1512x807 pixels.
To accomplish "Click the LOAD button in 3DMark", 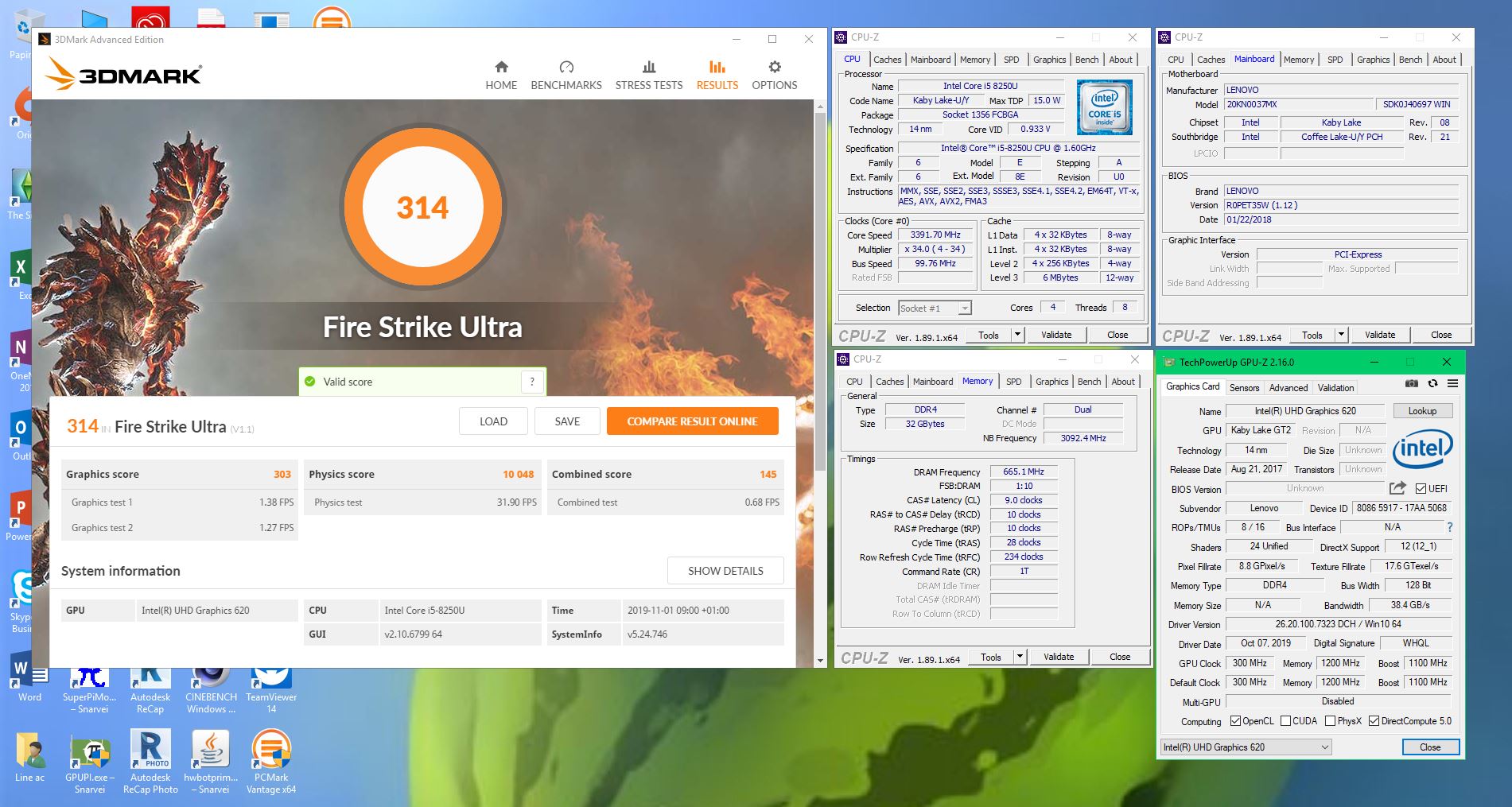I will coord(493,421).
